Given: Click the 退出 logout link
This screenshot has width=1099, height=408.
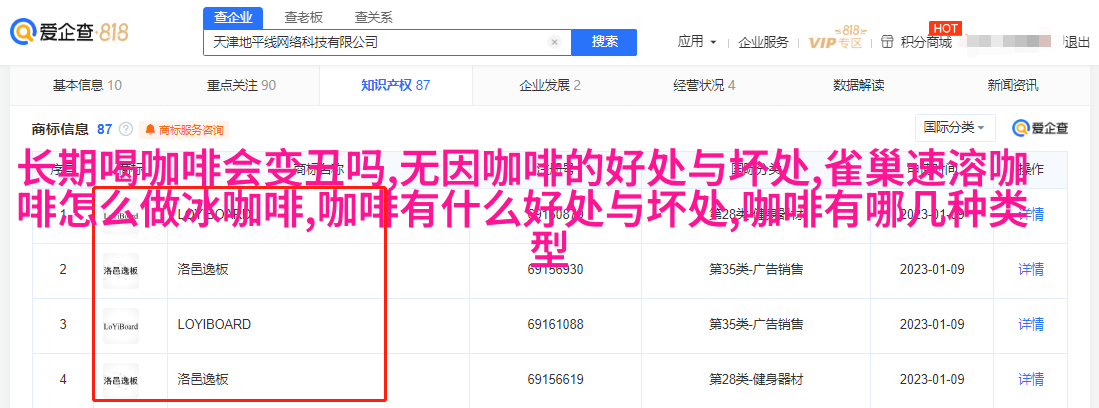Looking at the screenshot, I should [1077, 43].
